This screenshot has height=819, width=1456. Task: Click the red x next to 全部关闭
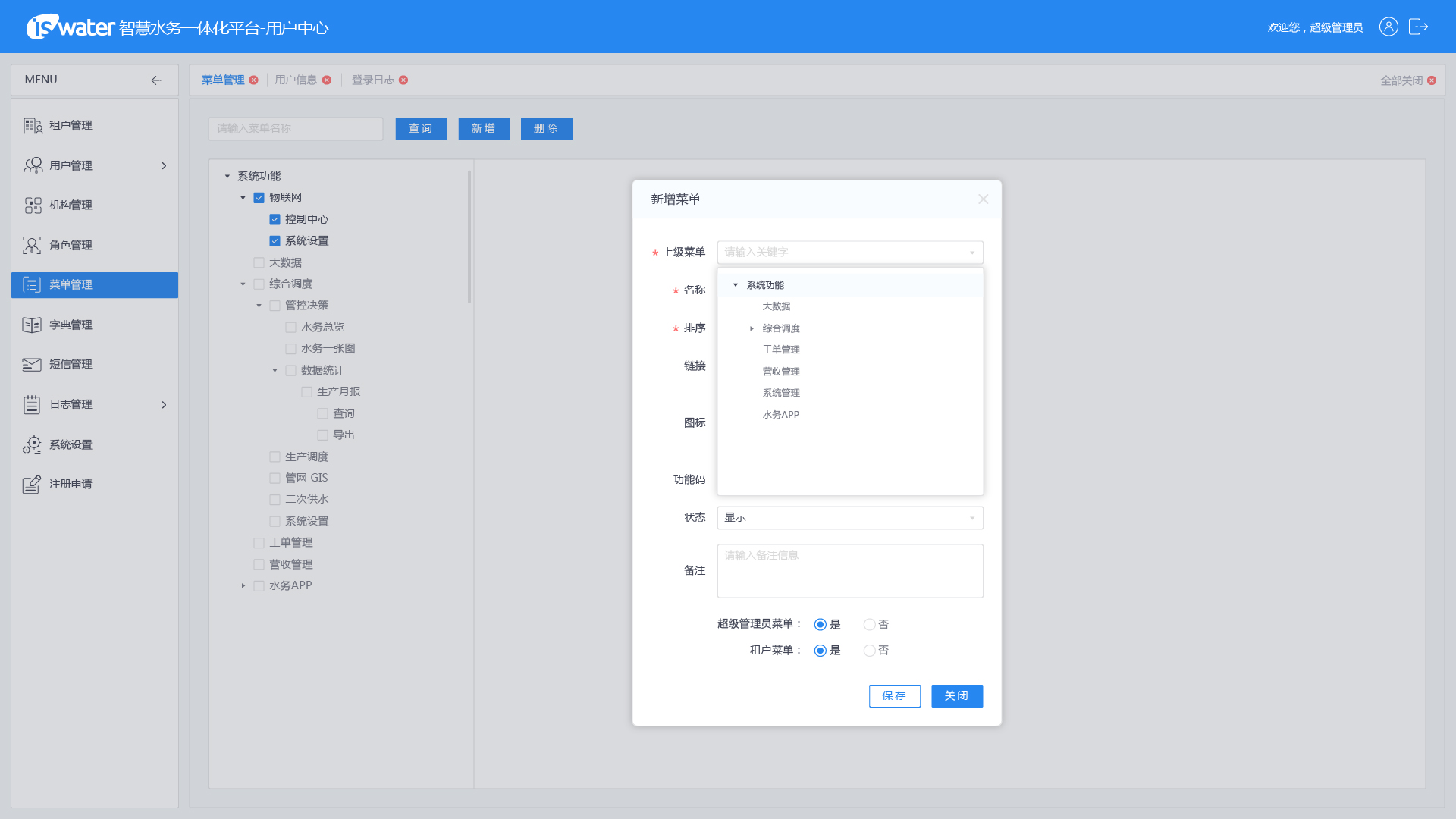tap(1432, 80)
